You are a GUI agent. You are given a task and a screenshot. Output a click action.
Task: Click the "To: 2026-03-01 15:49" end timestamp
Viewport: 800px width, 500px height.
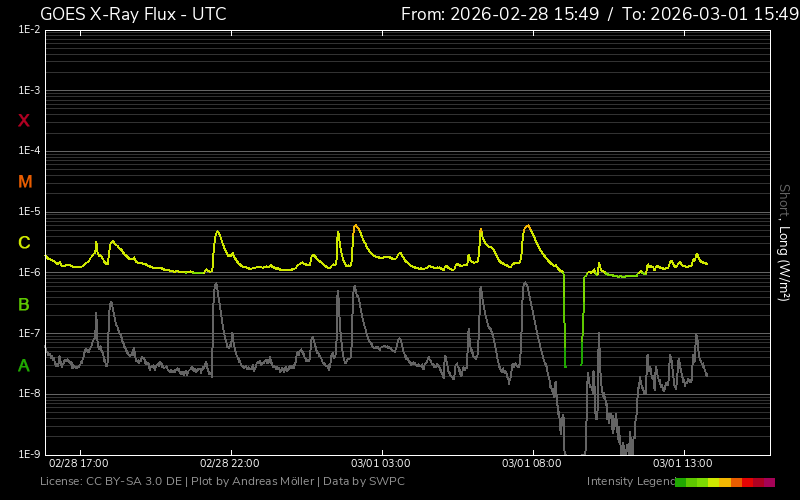pos(711,14)
